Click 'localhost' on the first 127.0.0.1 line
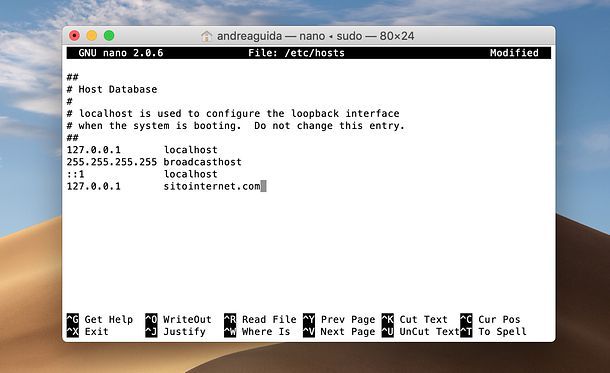Viewport: 610px width, 373px height. pos(191,150)
